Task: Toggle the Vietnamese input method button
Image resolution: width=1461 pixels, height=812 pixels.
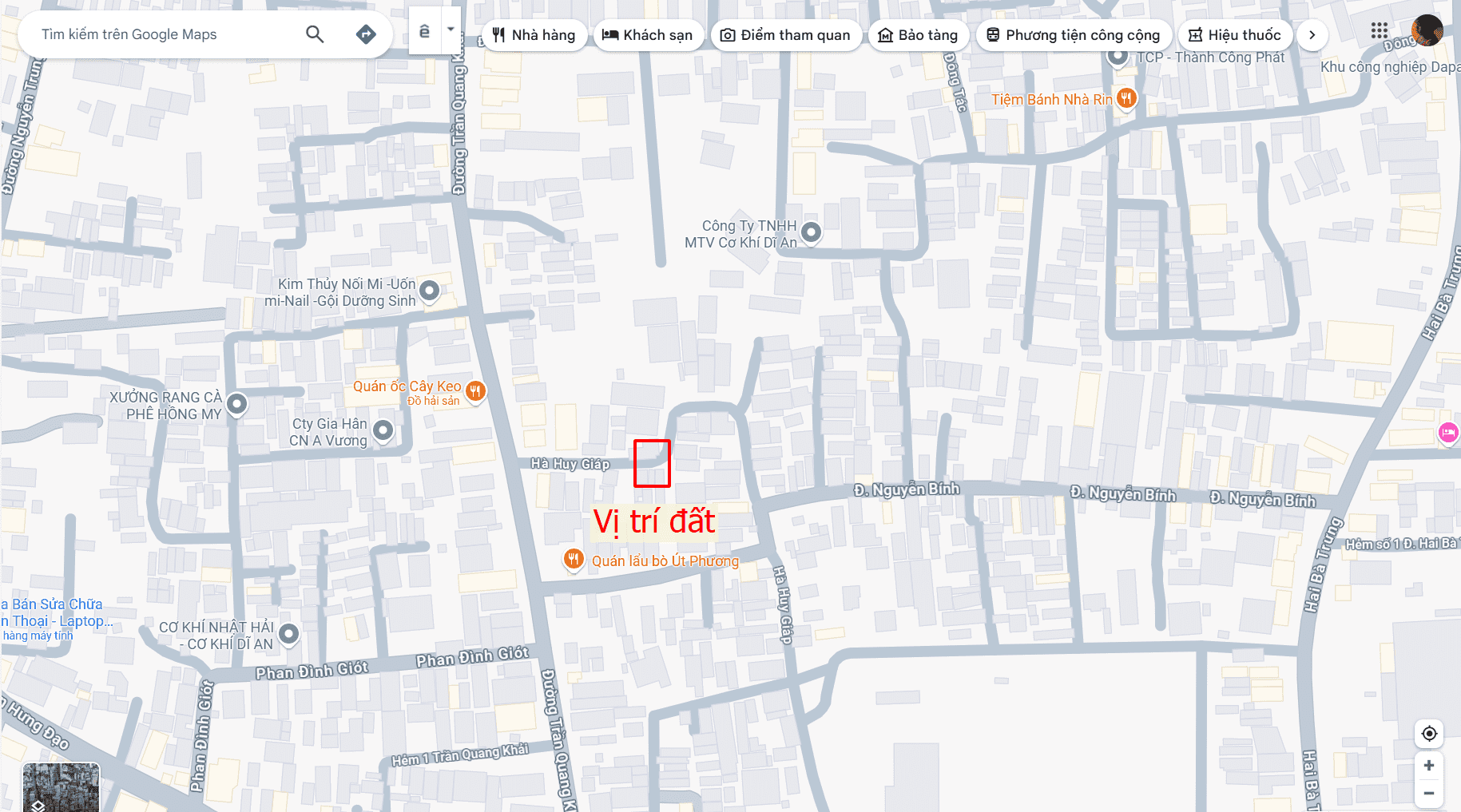Action: click(x=425, y=30)
